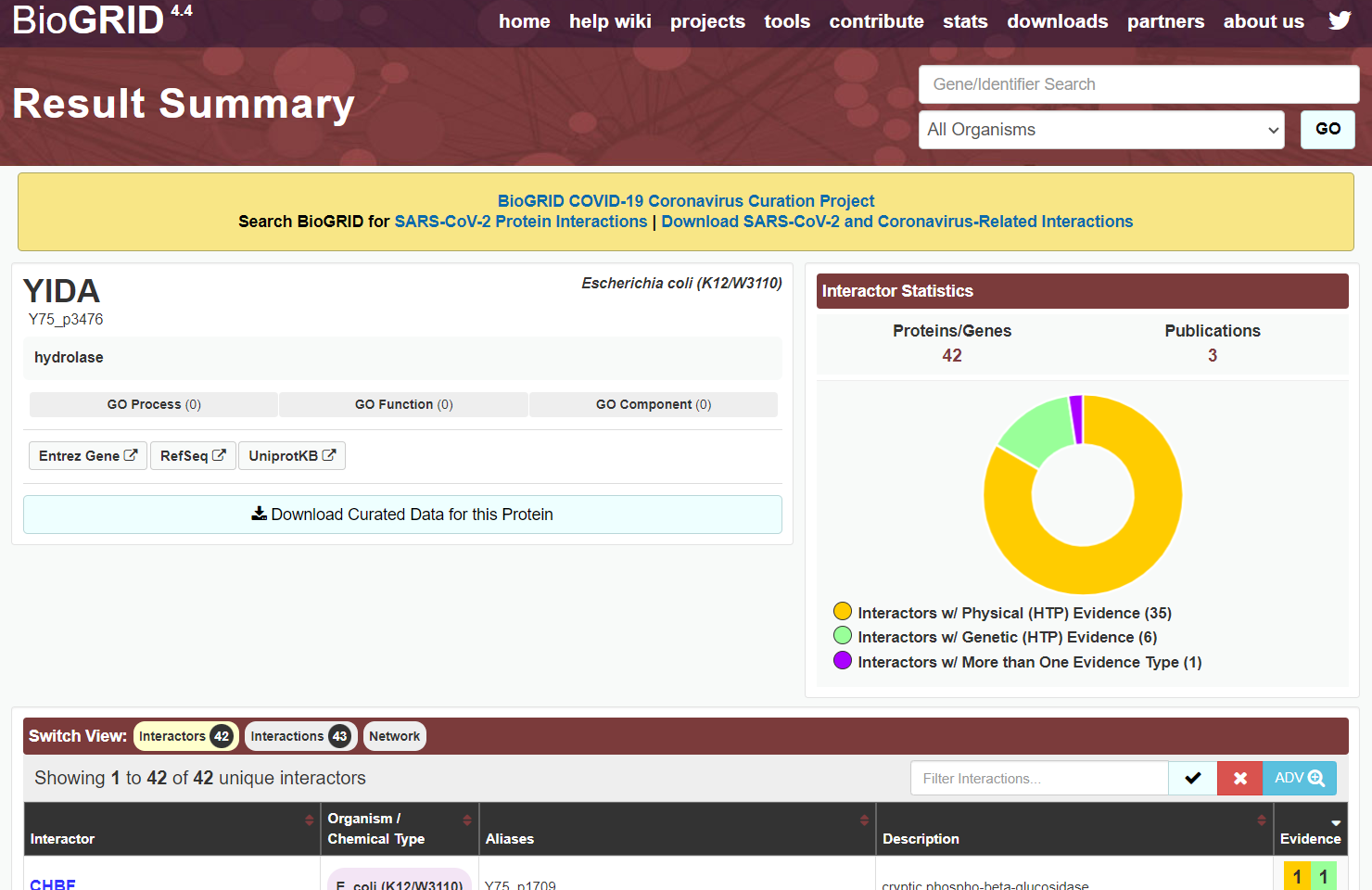Open help wiki menu item
This screenshot has width=1372, height=890.
tap(610, 21)
